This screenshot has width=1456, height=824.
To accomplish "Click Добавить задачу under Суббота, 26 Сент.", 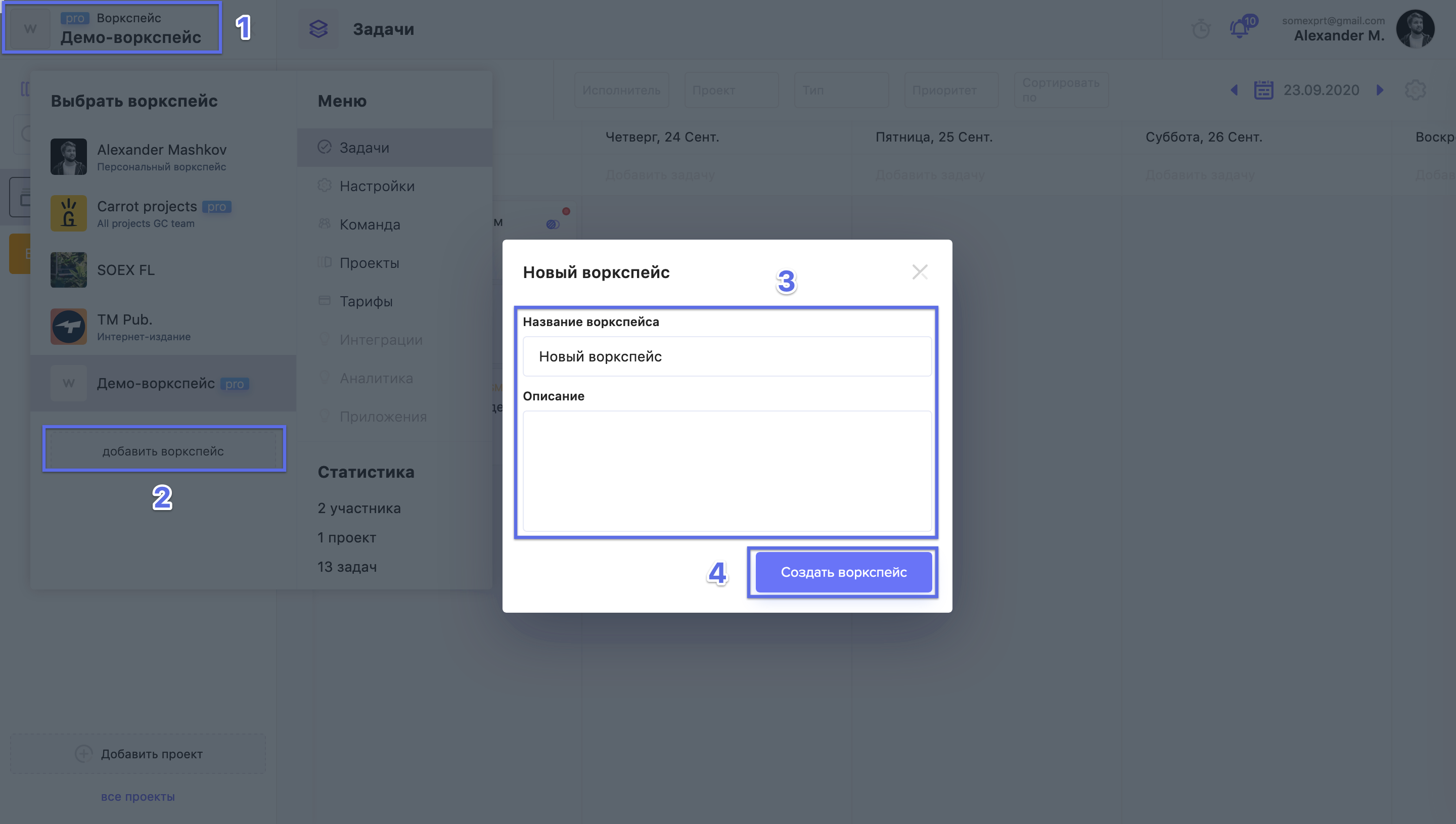I will [x=1200, y=175].
